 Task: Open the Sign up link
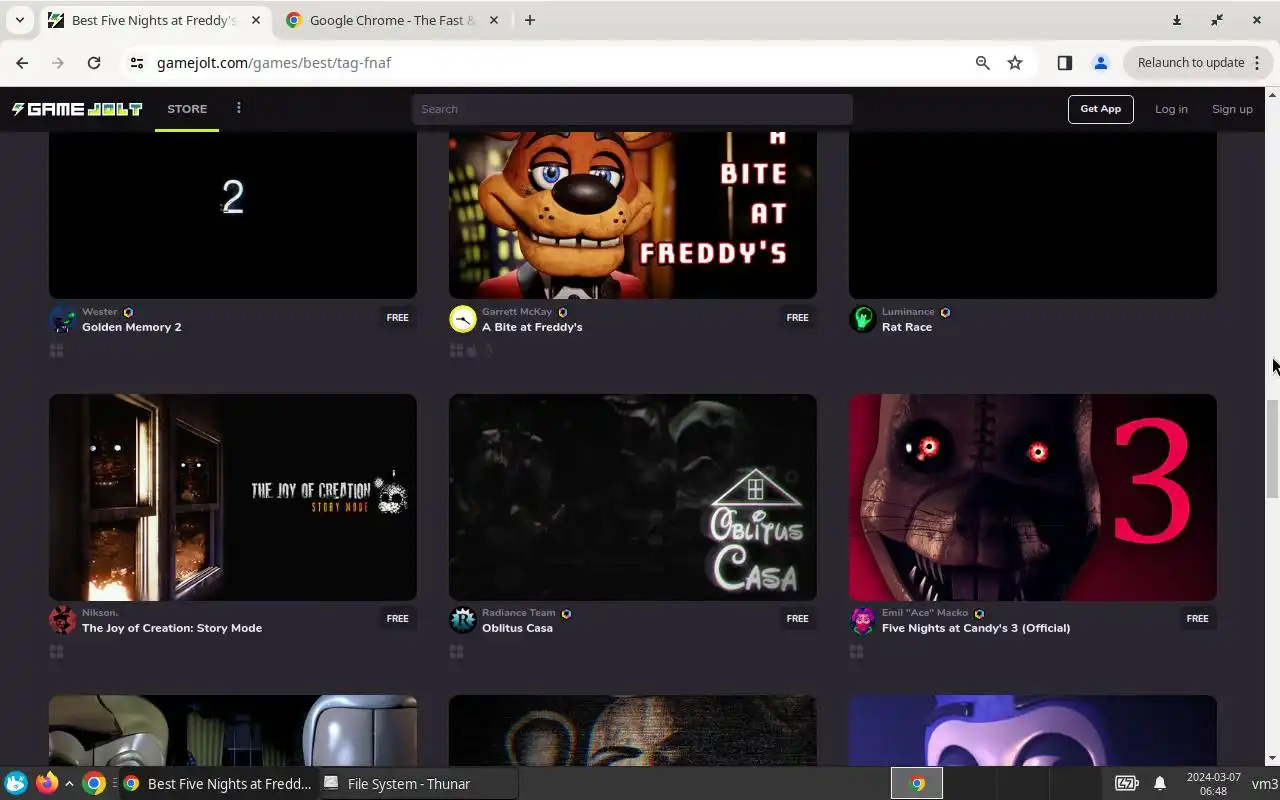(1232, 109)
